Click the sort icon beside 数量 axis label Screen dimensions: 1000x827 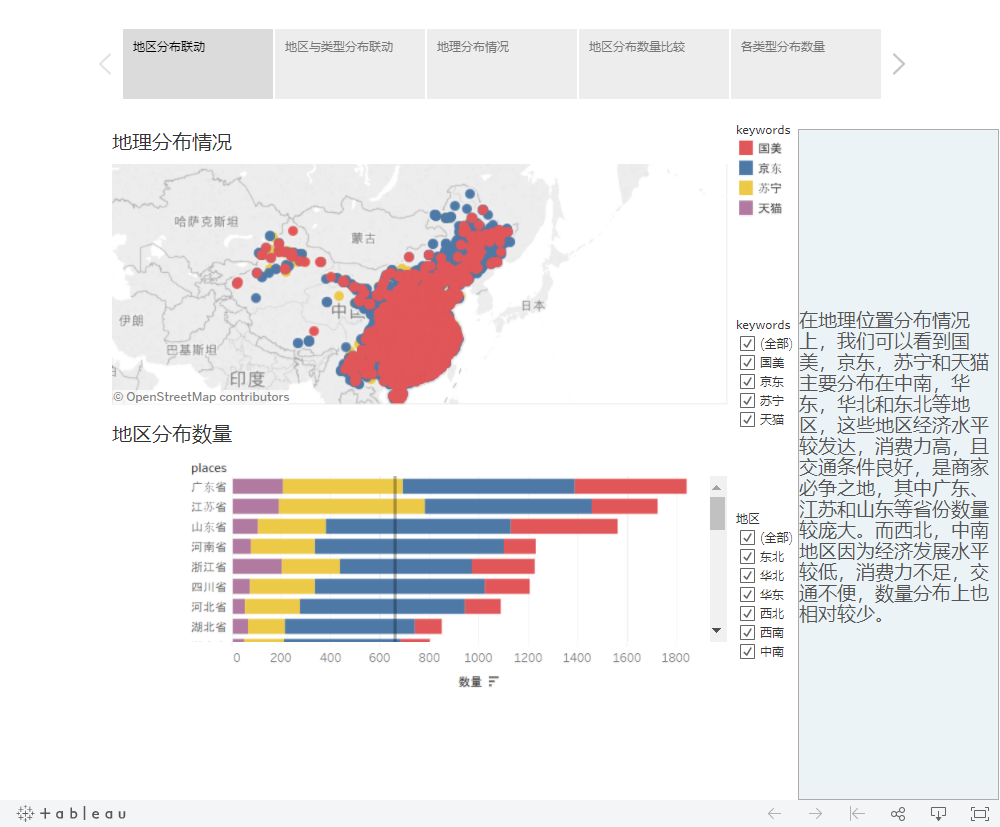(494, 682)
